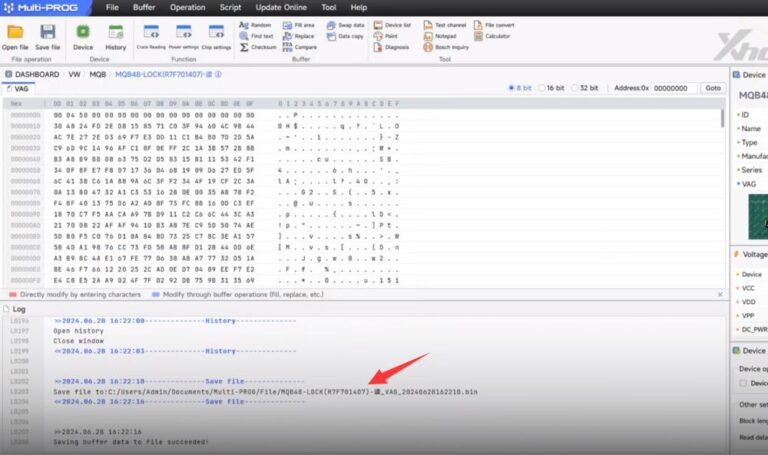Open the Buffer menu
The image size is (768, 455).
coord(144,7)
